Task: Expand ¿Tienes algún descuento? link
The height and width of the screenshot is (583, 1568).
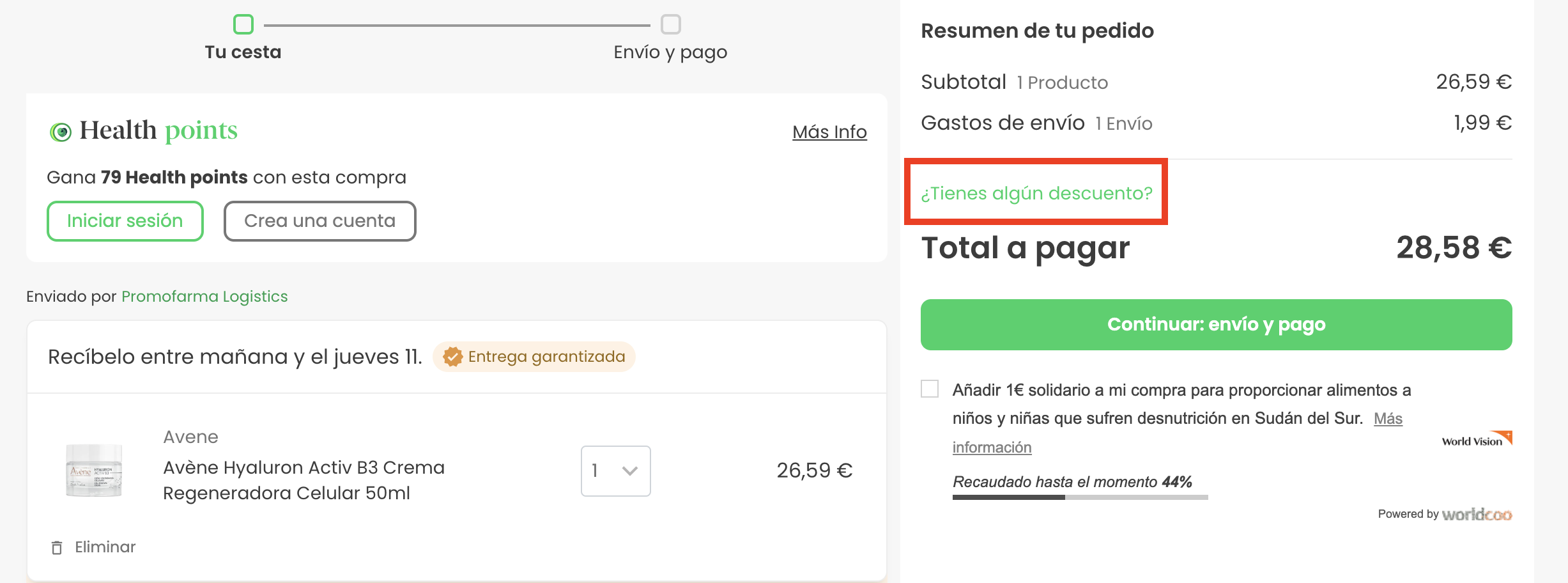Action: tap(1036, 193)
